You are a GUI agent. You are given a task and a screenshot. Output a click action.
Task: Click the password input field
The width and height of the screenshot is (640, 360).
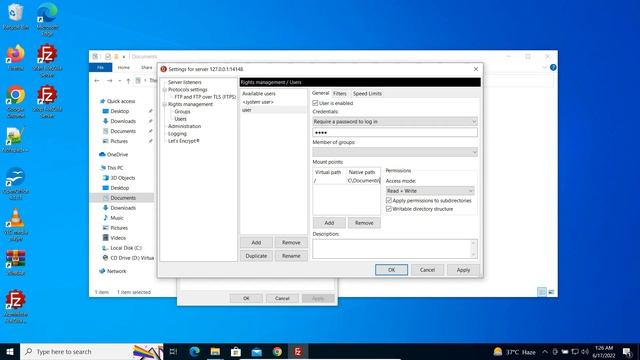coord(395,132)
